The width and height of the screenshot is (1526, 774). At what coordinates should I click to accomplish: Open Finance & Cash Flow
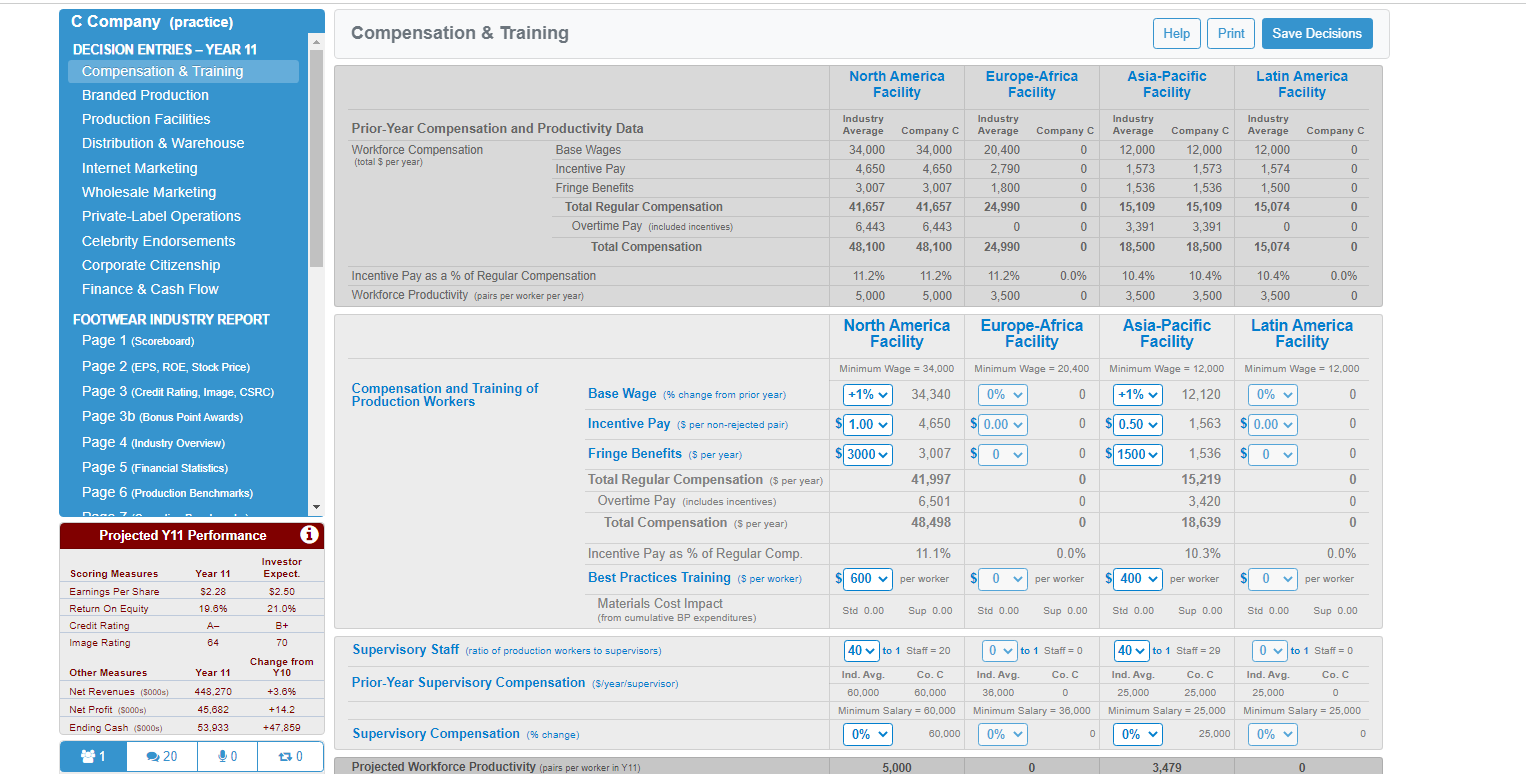click(150, 289)
